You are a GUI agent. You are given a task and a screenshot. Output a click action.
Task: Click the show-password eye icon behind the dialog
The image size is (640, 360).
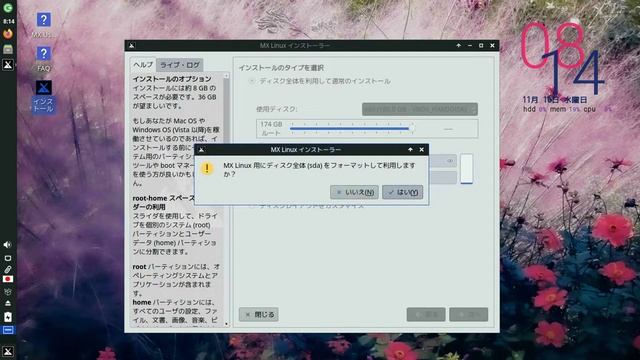click(450, 161)
